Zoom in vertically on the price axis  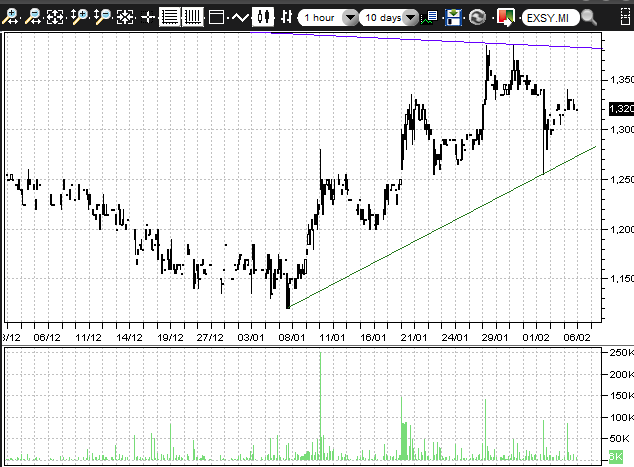(79, 17)
